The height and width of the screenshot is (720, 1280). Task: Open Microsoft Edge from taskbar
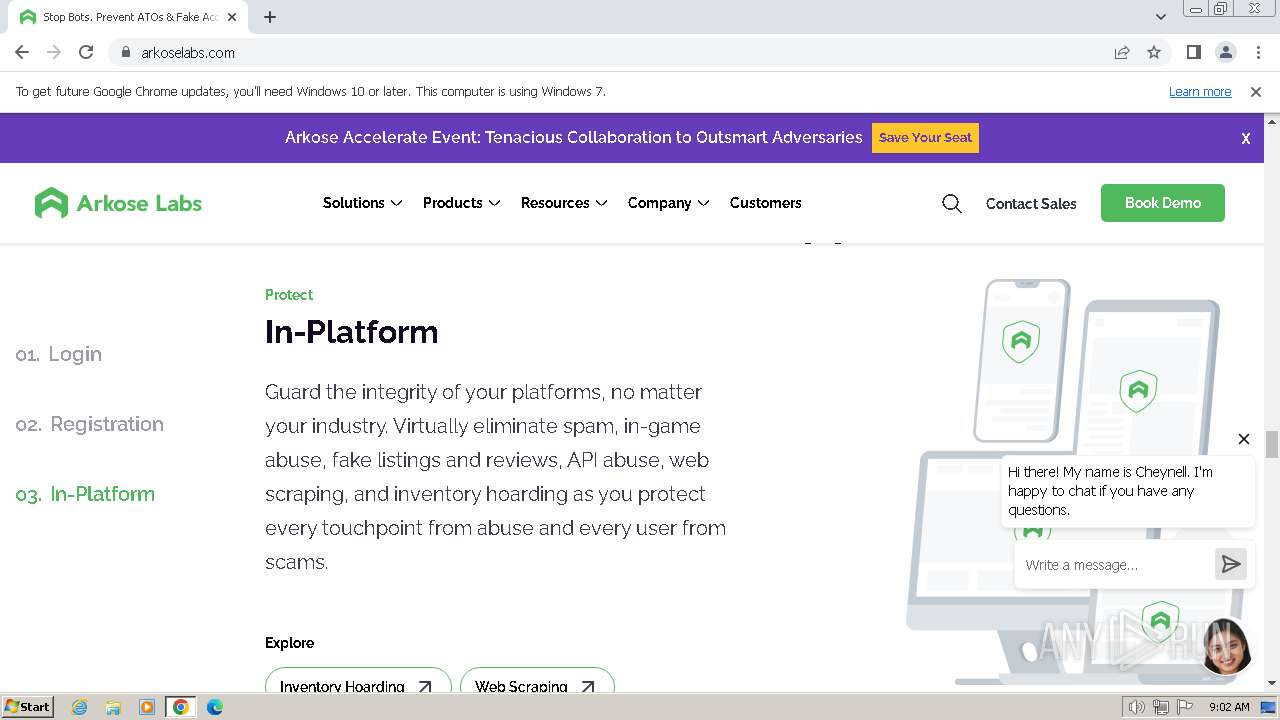[x=215, y=707]
